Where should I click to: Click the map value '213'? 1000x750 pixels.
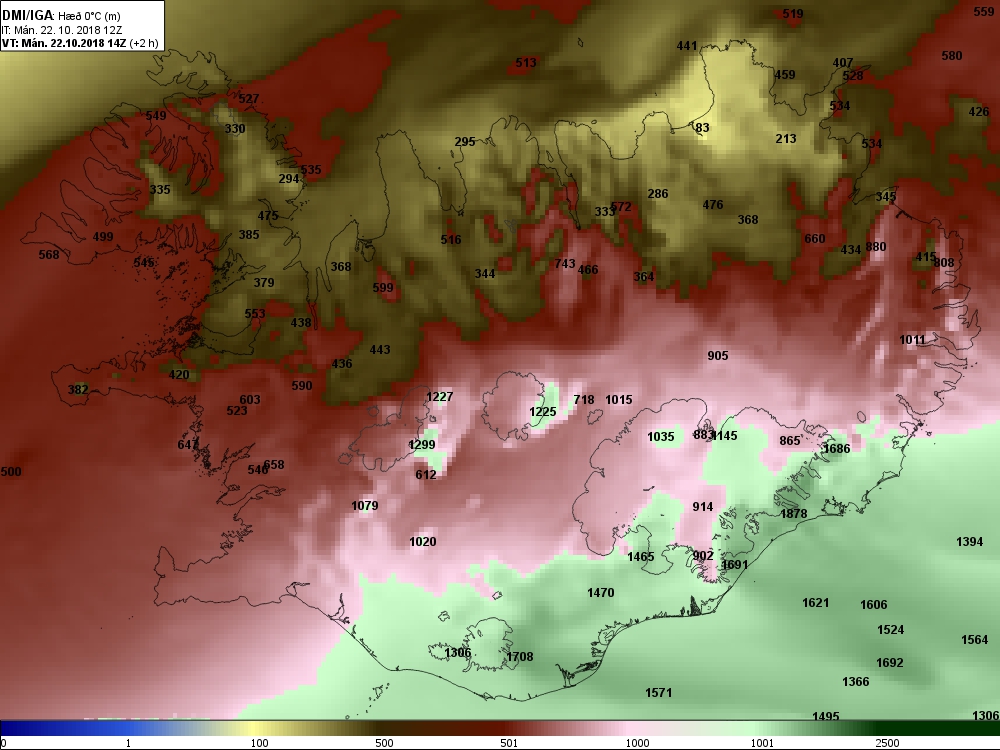click(786, 138)
